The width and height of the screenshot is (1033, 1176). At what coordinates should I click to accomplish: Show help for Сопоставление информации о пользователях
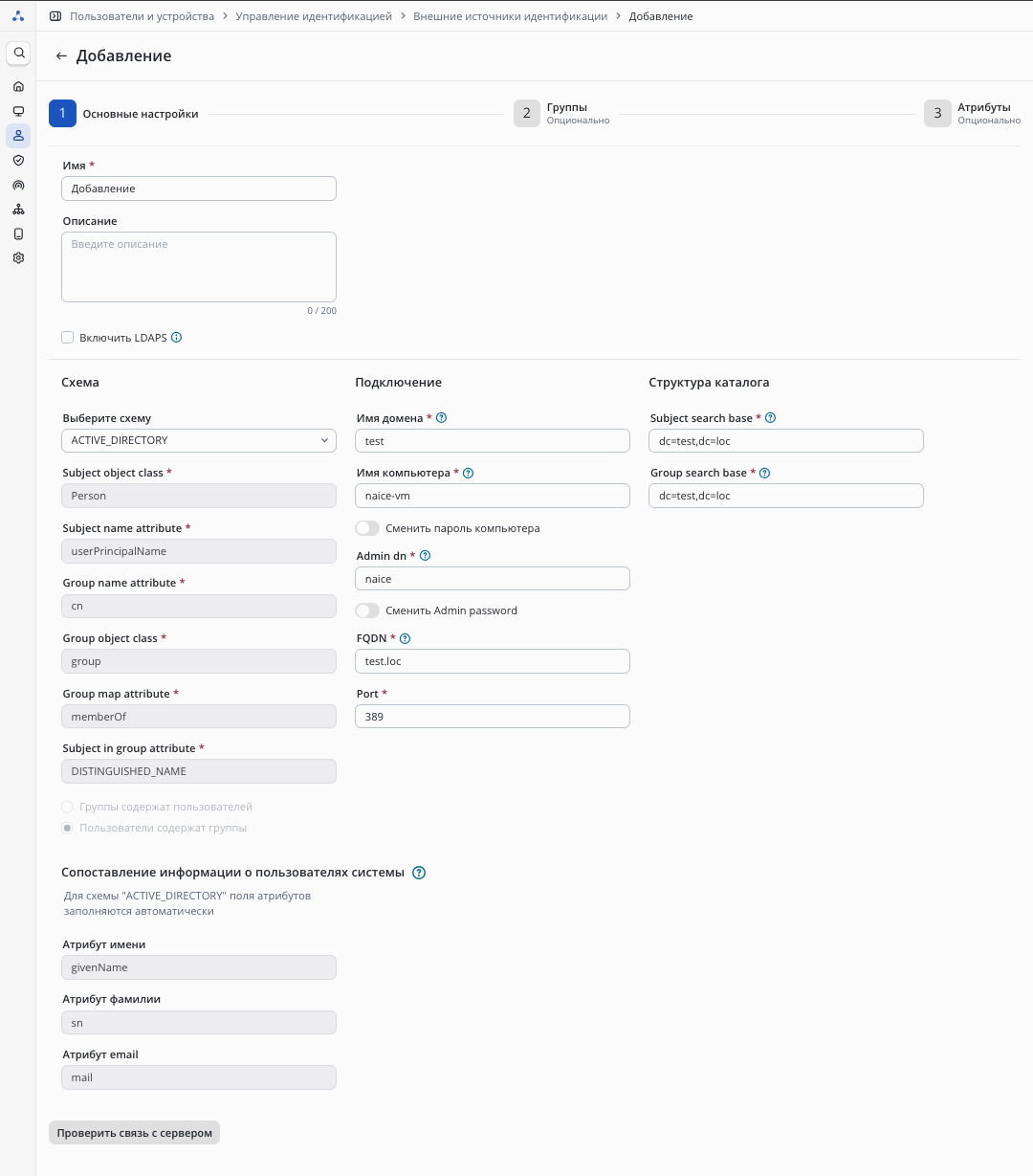pyautogui.click(x=418, y=873)
